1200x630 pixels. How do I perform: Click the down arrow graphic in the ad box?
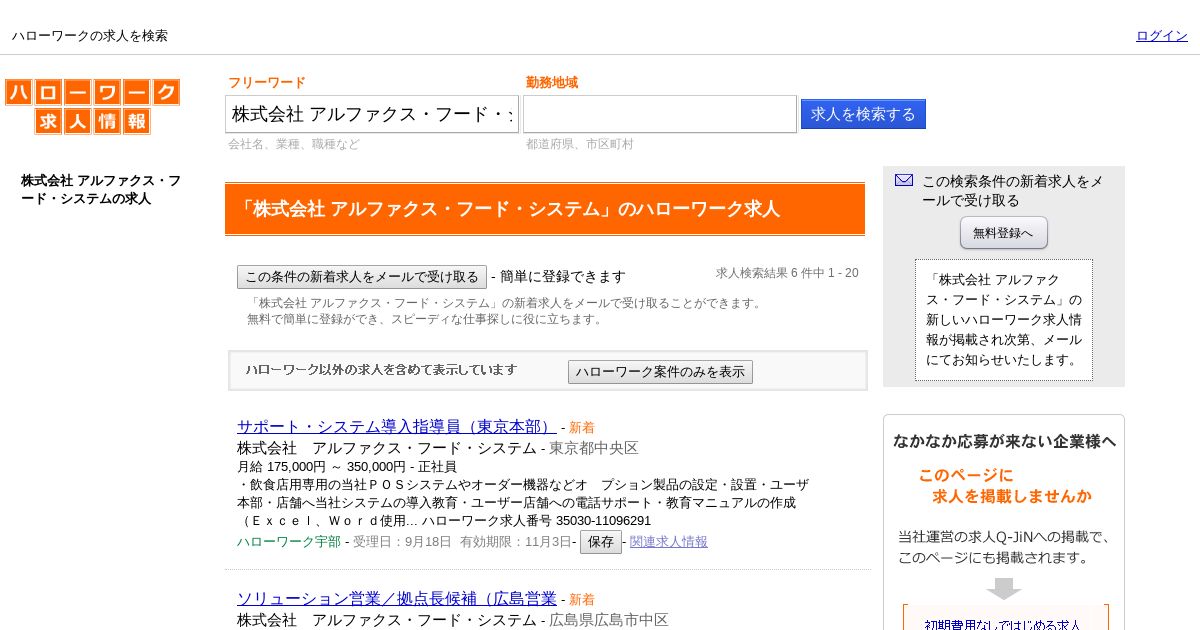[x=1004, y=588]
